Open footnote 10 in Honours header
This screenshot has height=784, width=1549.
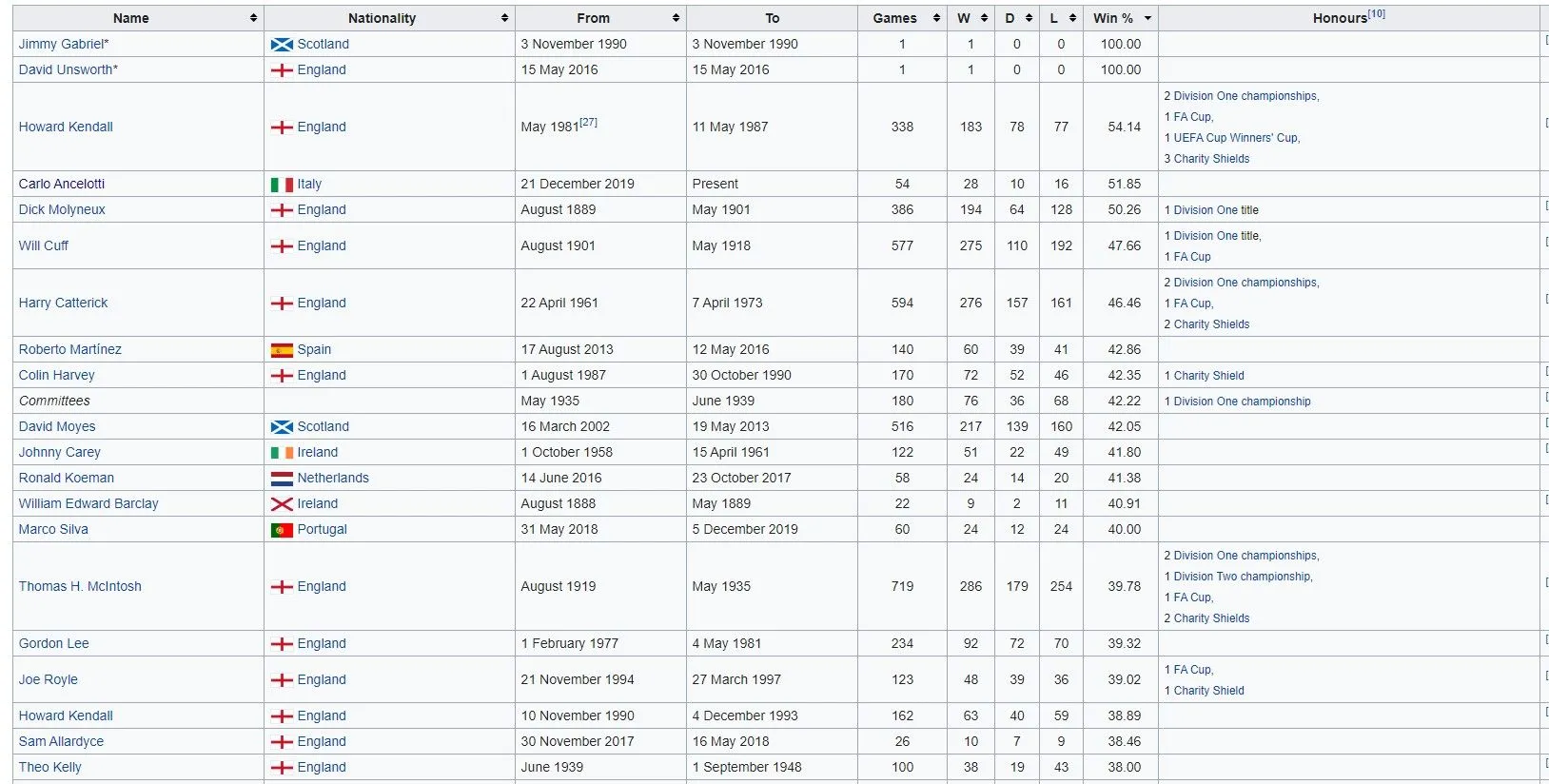point(1377,13)
